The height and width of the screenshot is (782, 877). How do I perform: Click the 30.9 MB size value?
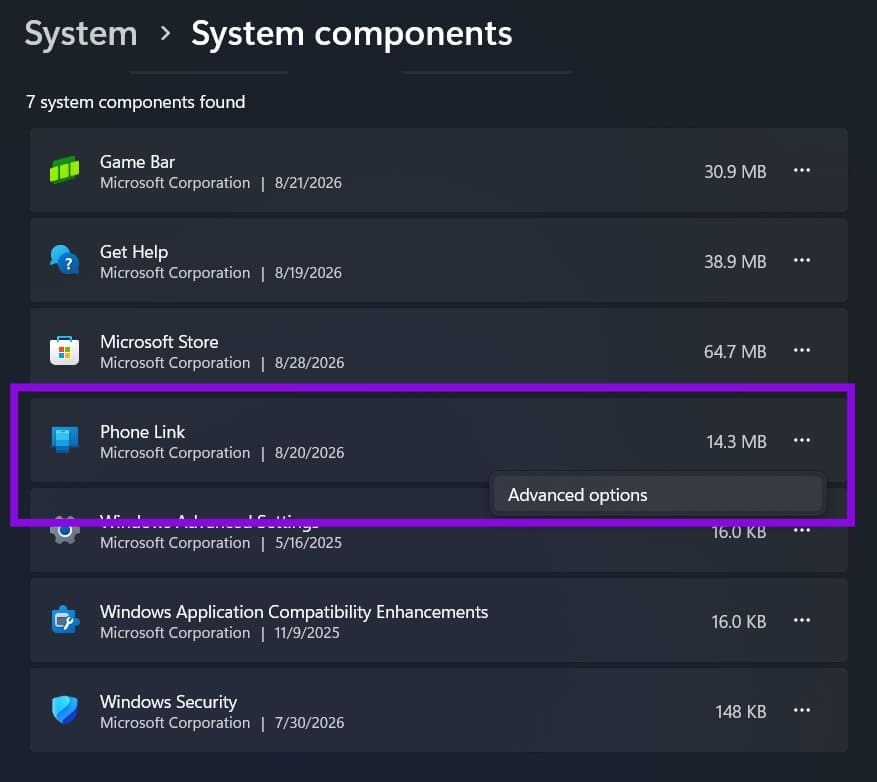[735, 172]
